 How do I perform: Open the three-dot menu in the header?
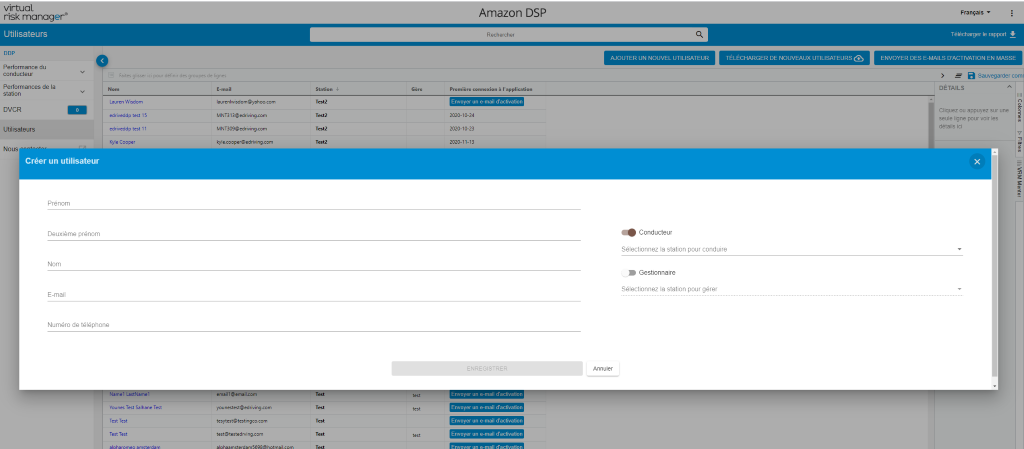click(x=1012, y=12)
